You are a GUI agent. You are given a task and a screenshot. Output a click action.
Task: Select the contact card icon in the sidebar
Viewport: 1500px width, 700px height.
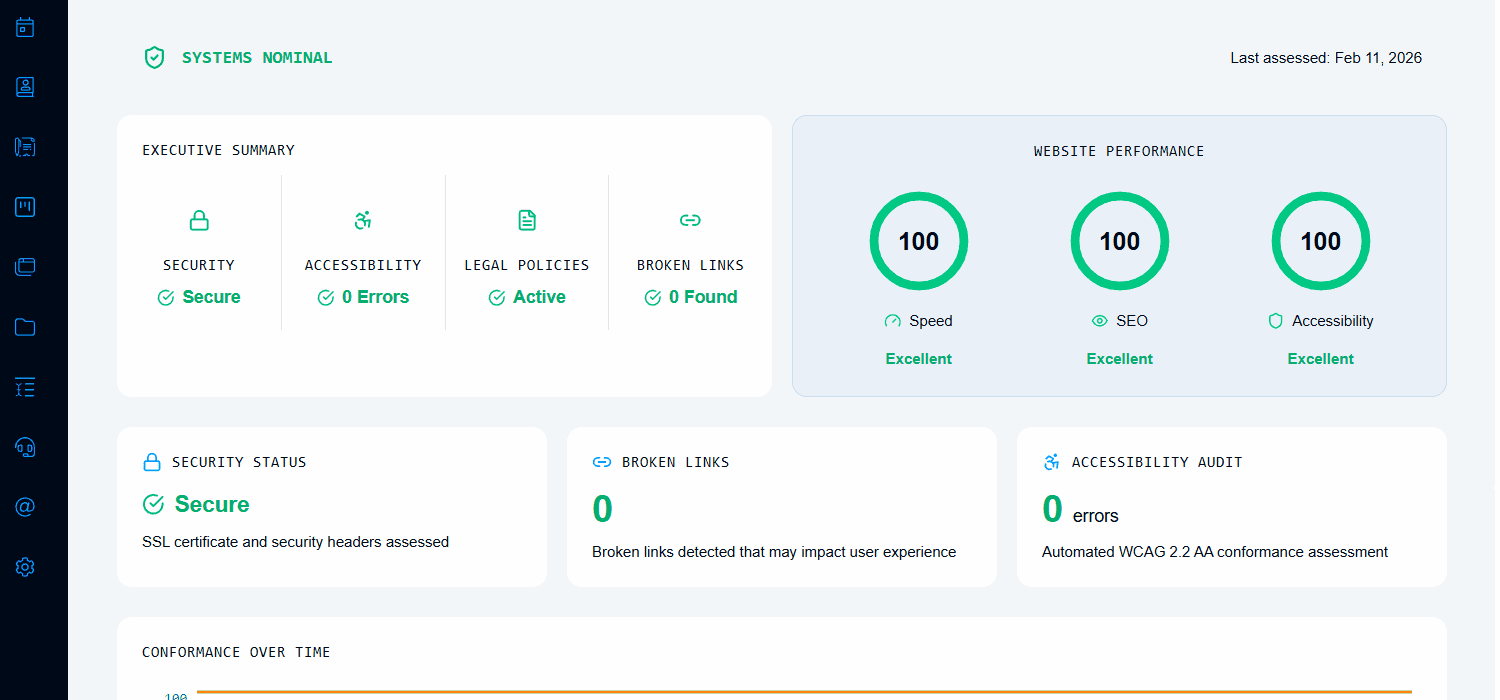click(x=25, y=87)
